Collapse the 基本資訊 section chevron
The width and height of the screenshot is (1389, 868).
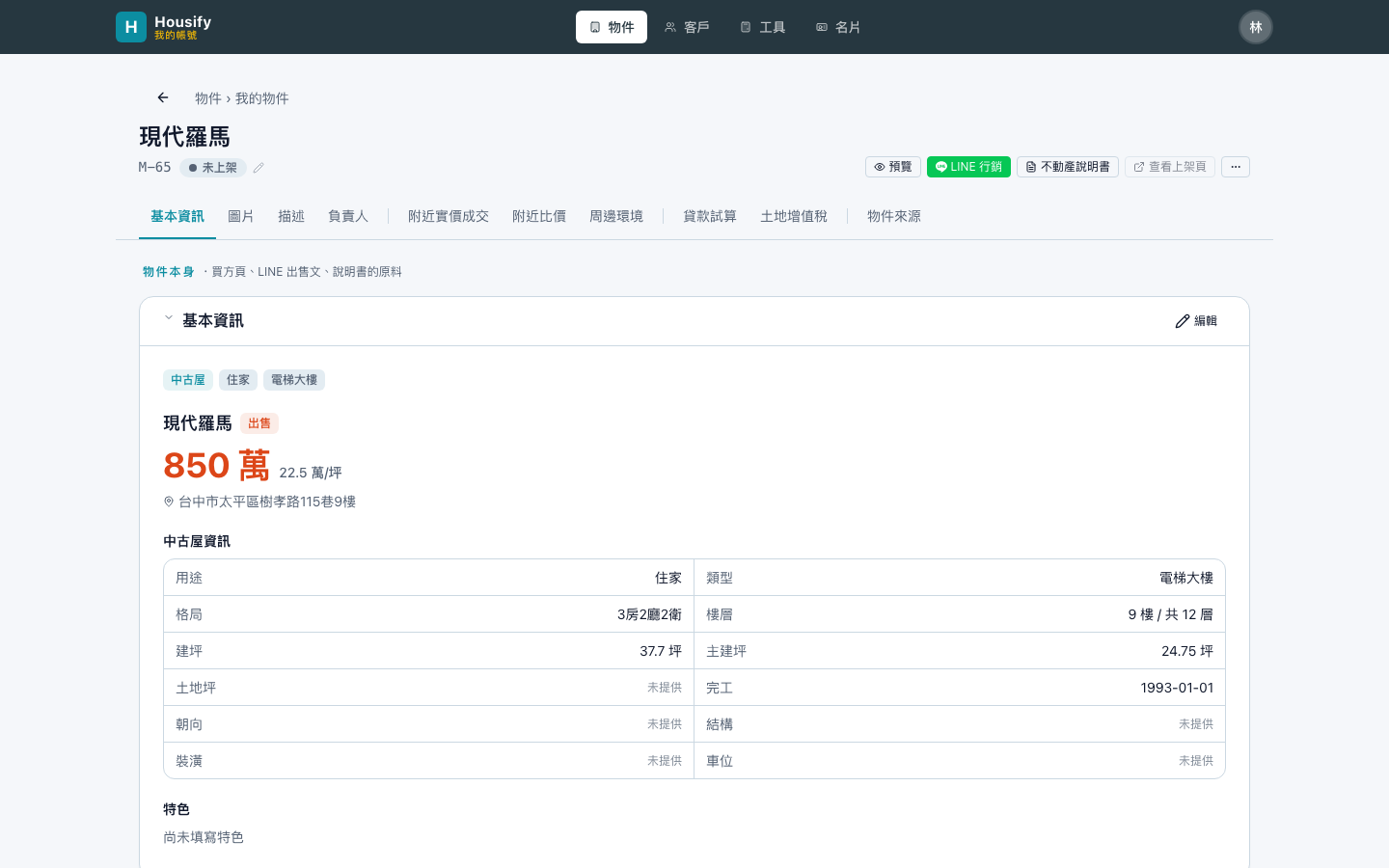pyautogui.click(x=169, y=317)
